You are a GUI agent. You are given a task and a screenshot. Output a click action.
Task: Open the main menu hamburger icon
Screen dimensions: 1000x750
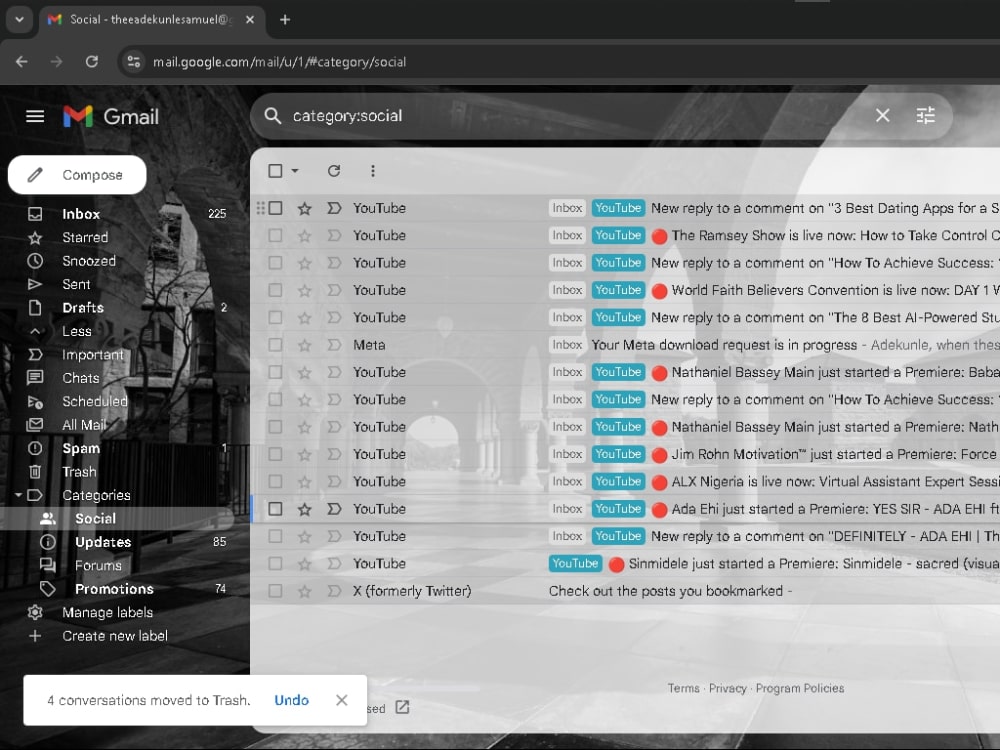click(35, 116)
